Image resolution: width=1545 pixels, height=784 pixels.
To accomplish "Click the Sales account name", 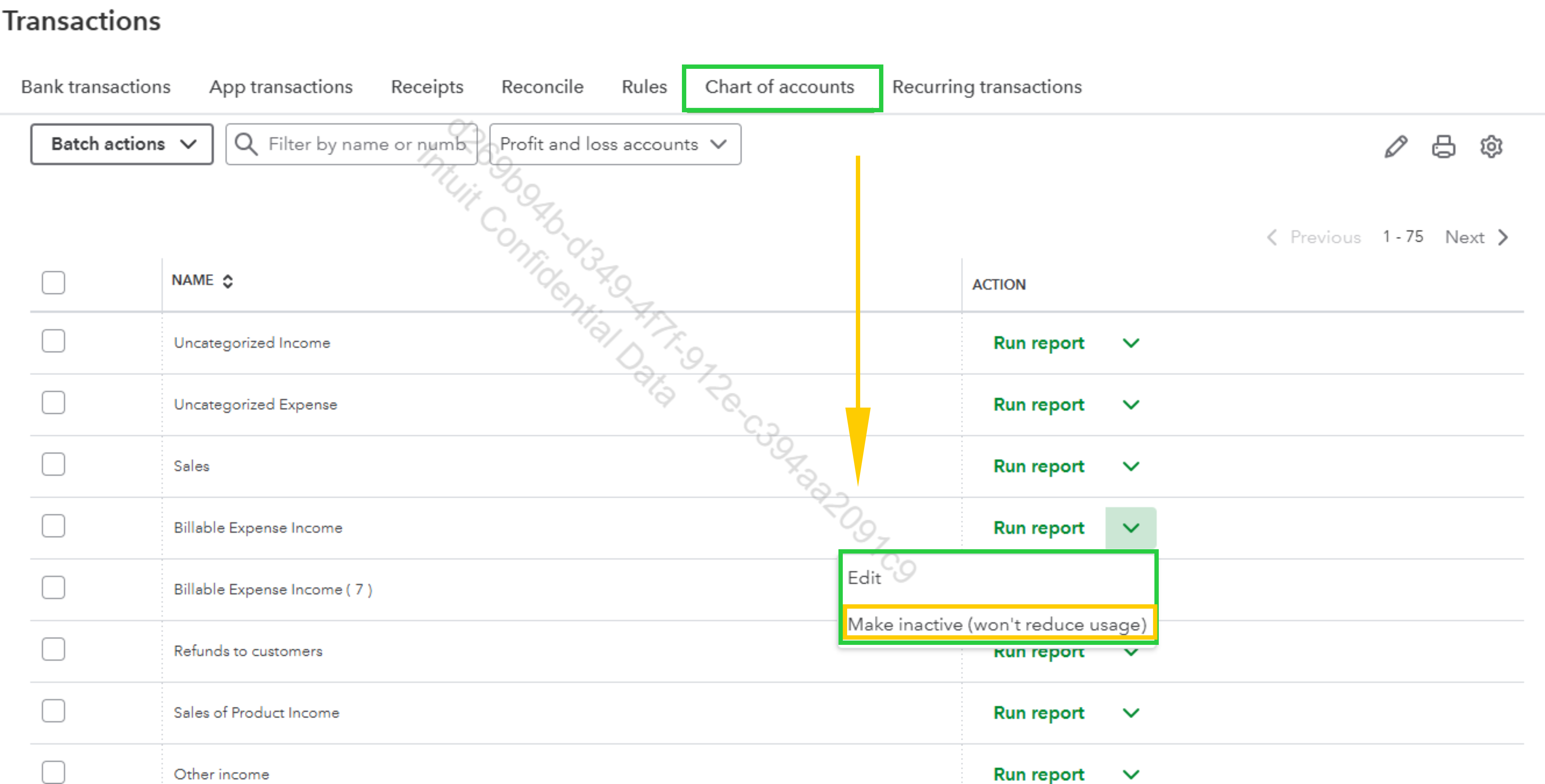I will coord(191,467).
